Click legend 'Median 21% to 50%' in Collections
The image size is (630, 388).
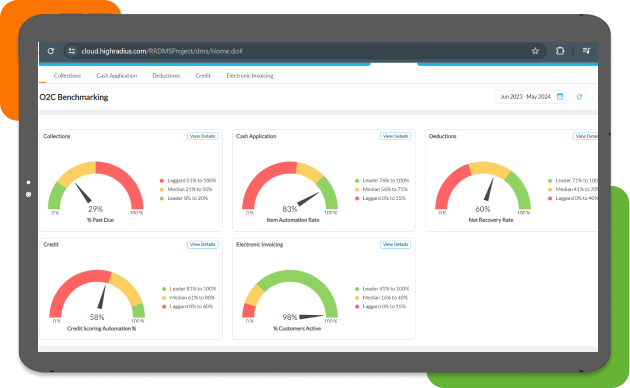tap(186, 190)
